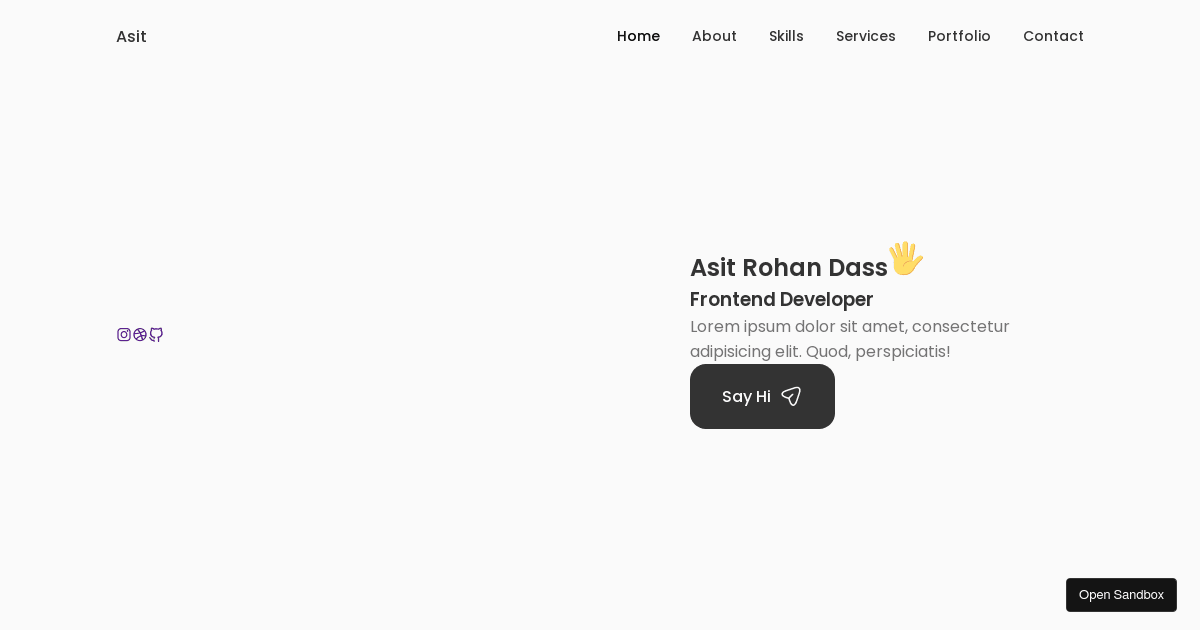Click the Lorem ipsum description paragraph
Screen dimensions: 1200x630
850,339
